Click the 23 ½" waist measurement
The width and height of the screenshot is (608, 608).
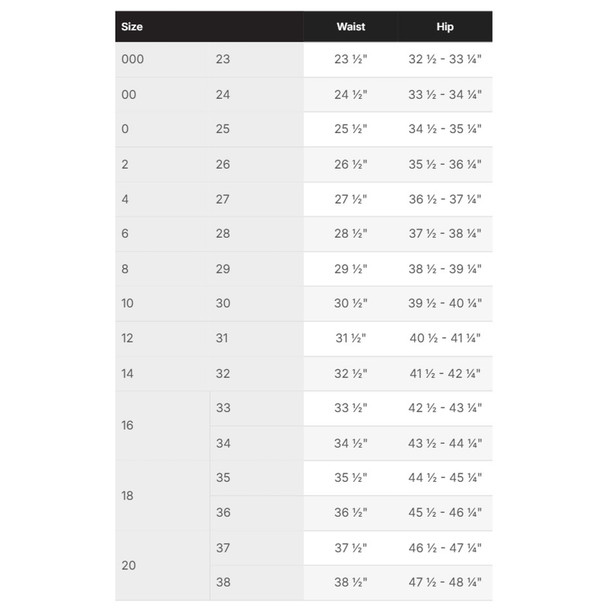pos(350,60)
